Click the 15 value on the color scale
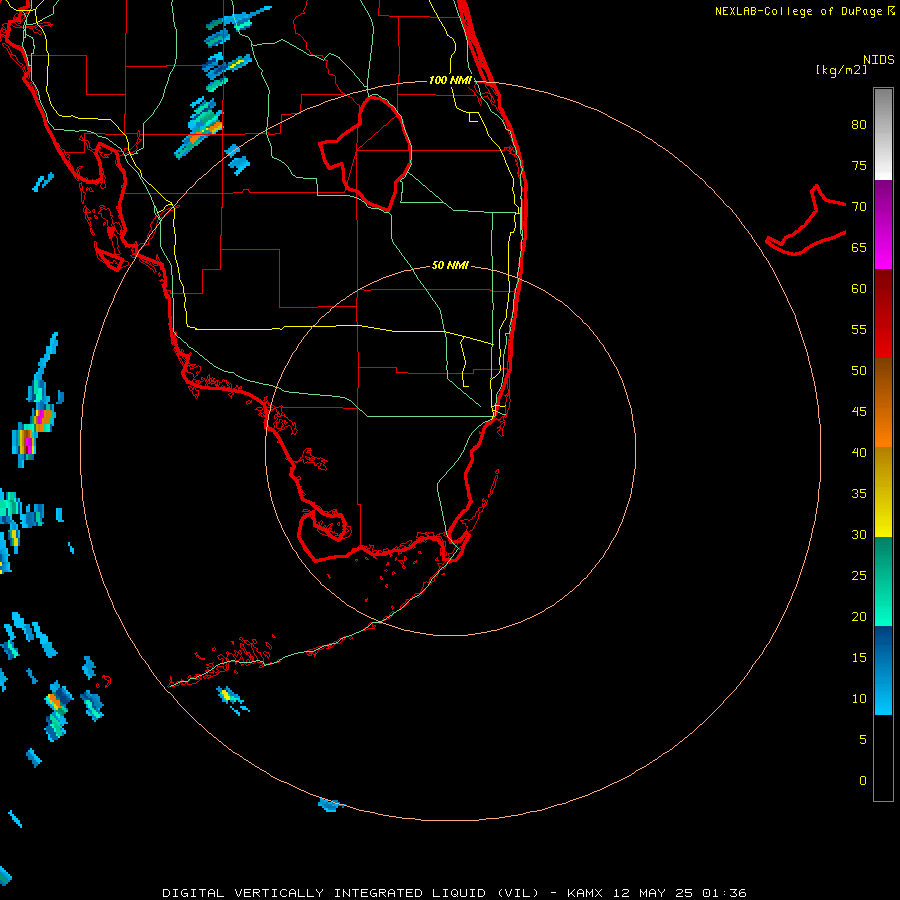The height and width of the screenshot is (900, 900). point(859,658)
